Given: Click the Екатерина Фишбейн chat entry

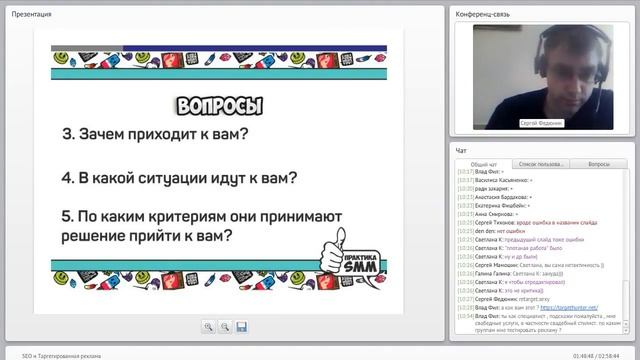Looking at the screenshot, I should tap(494, 206).
